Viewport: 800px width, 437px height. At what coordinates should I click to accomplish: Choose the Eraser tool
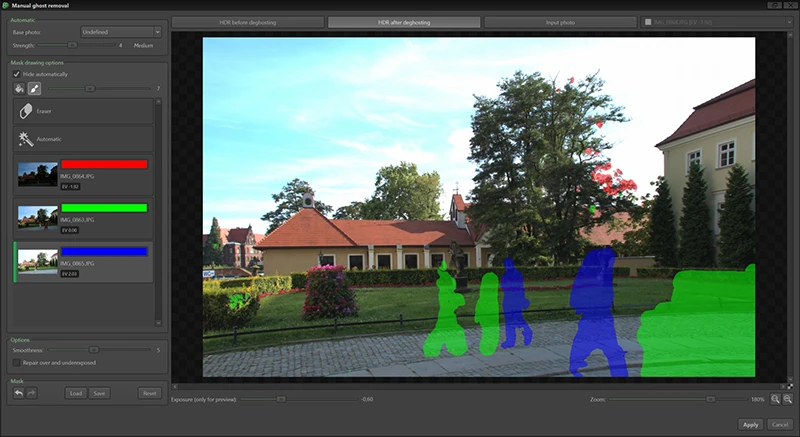[x=85, y=111]
